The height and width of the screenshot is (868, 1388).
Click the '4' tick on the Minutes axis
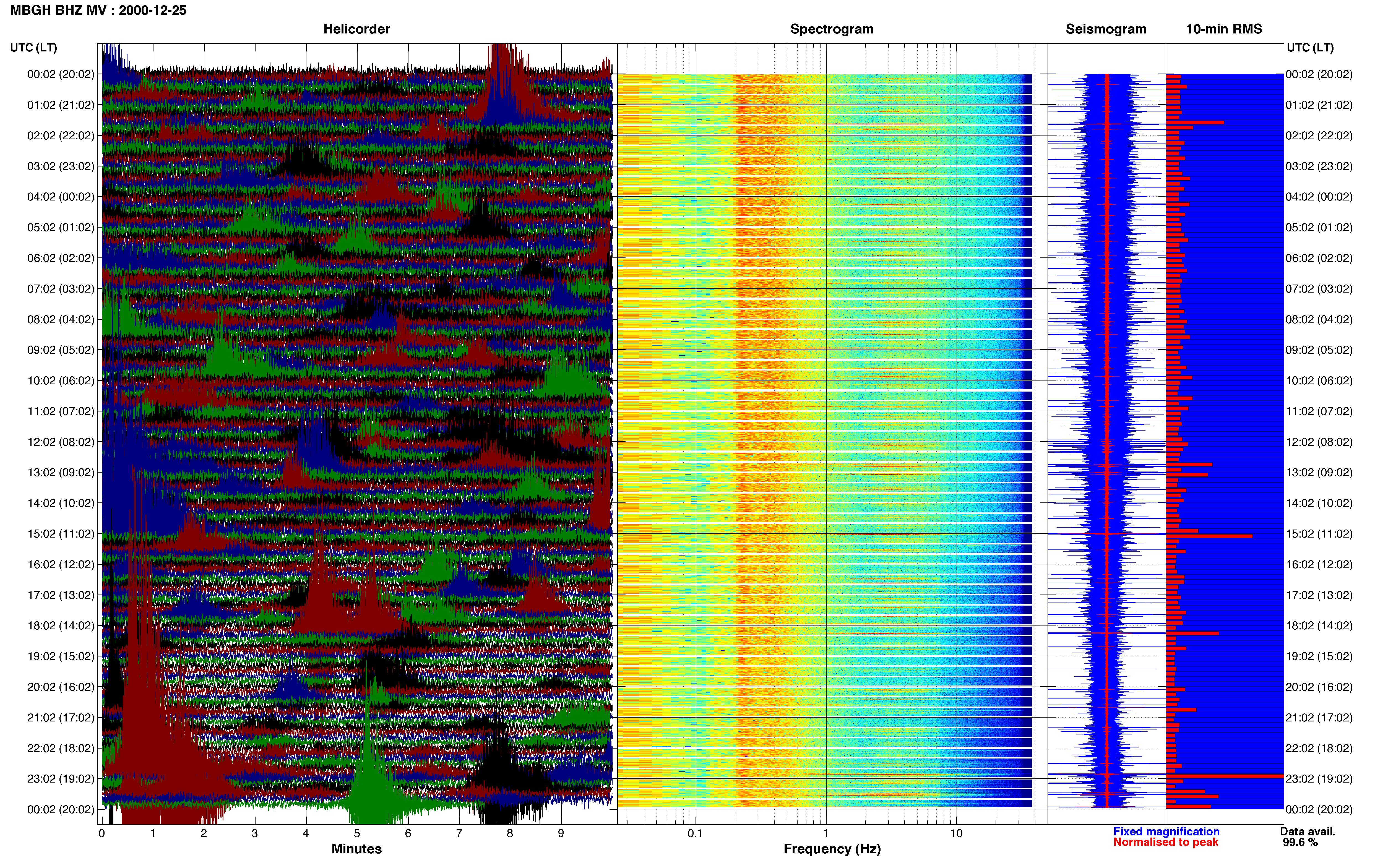click(x=306, y=833)
